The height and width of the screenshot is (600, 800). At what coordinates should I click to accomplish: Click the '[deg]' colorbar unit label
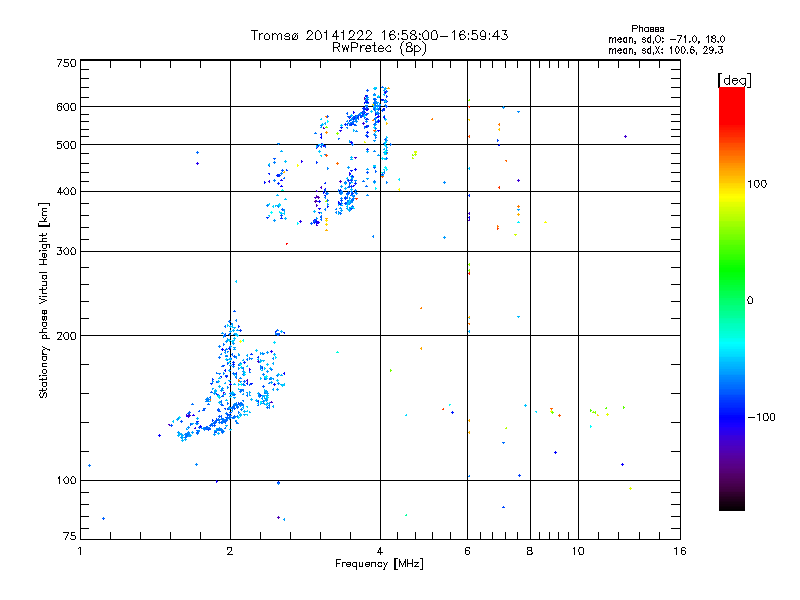coord(734,80)
